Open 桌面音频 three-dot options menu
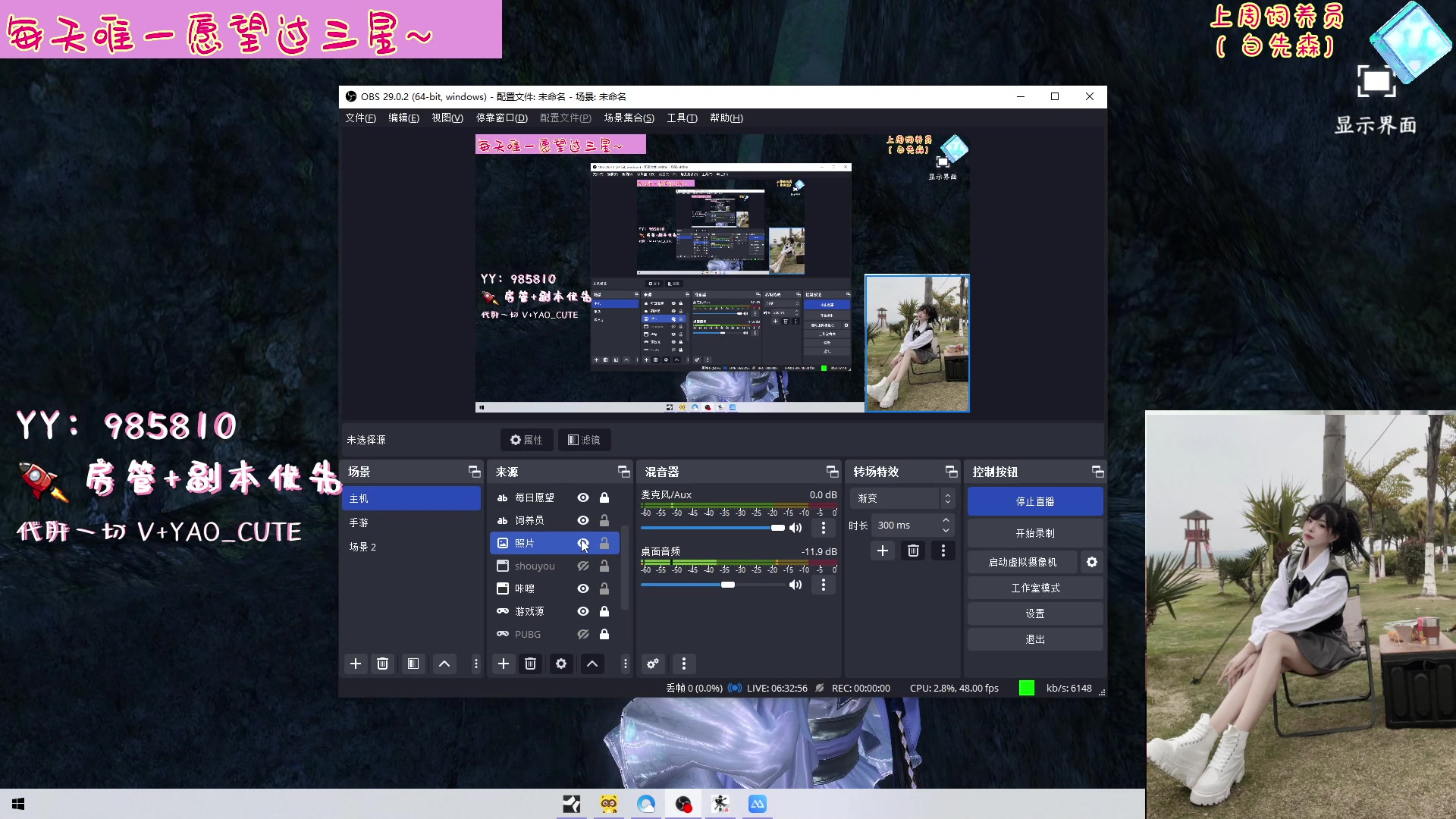 click(x=824, y=585)
